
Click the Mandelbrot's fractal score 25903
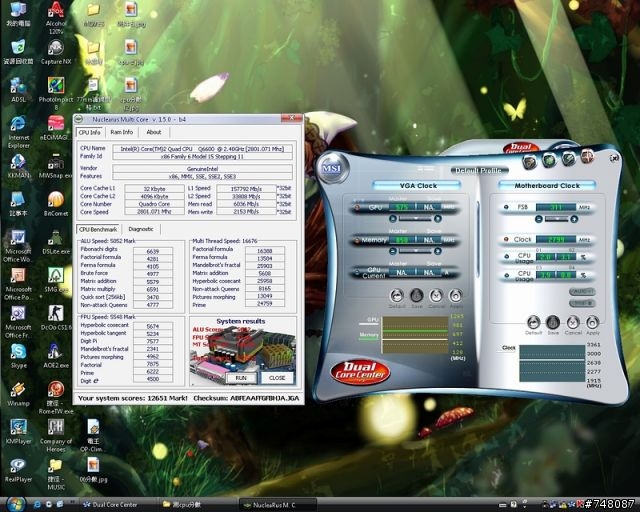[x=265, y=266]
